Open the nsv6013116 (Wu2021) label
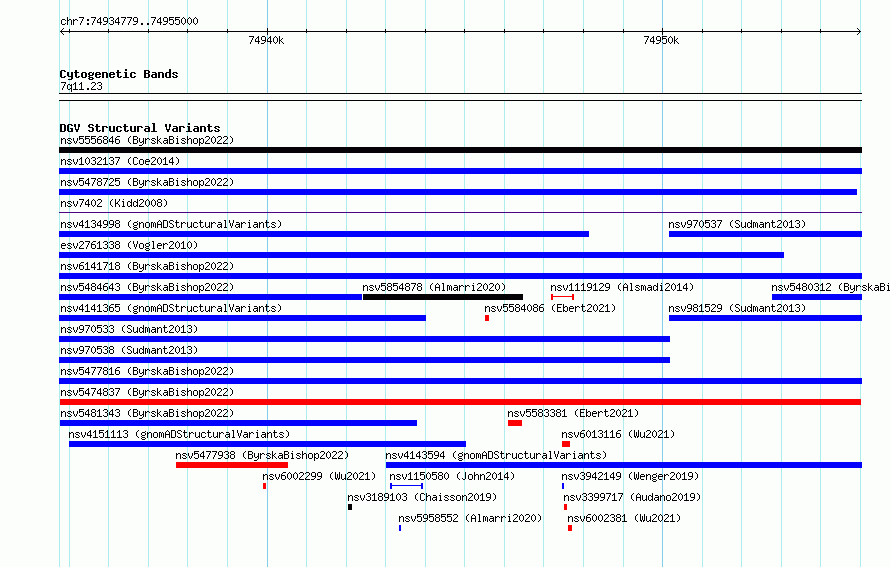Image resolution: width=890 pixels, height=567 pixels. click(618, 434)
